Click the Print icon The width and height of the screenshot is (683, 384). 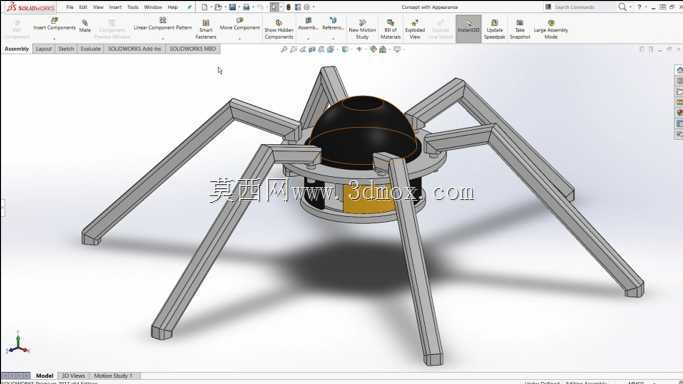coord(246,7)
